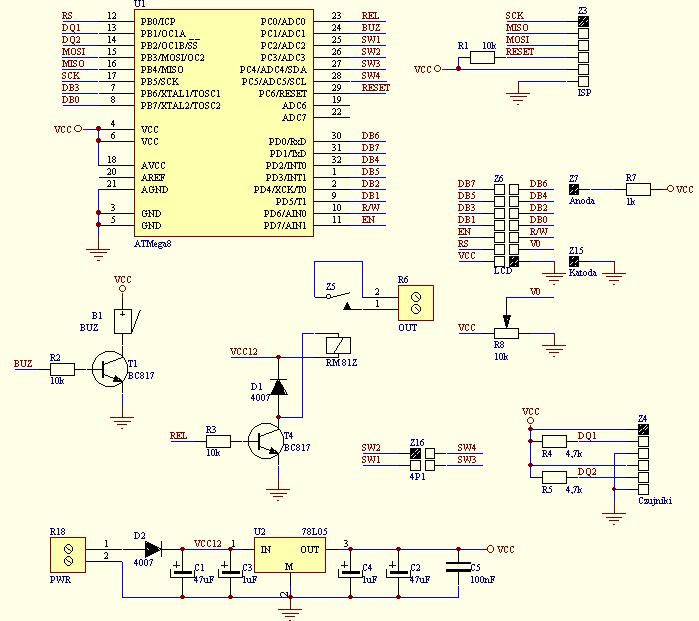Click the Czujniki connector name
699x621 pixels.
(655, 501)
